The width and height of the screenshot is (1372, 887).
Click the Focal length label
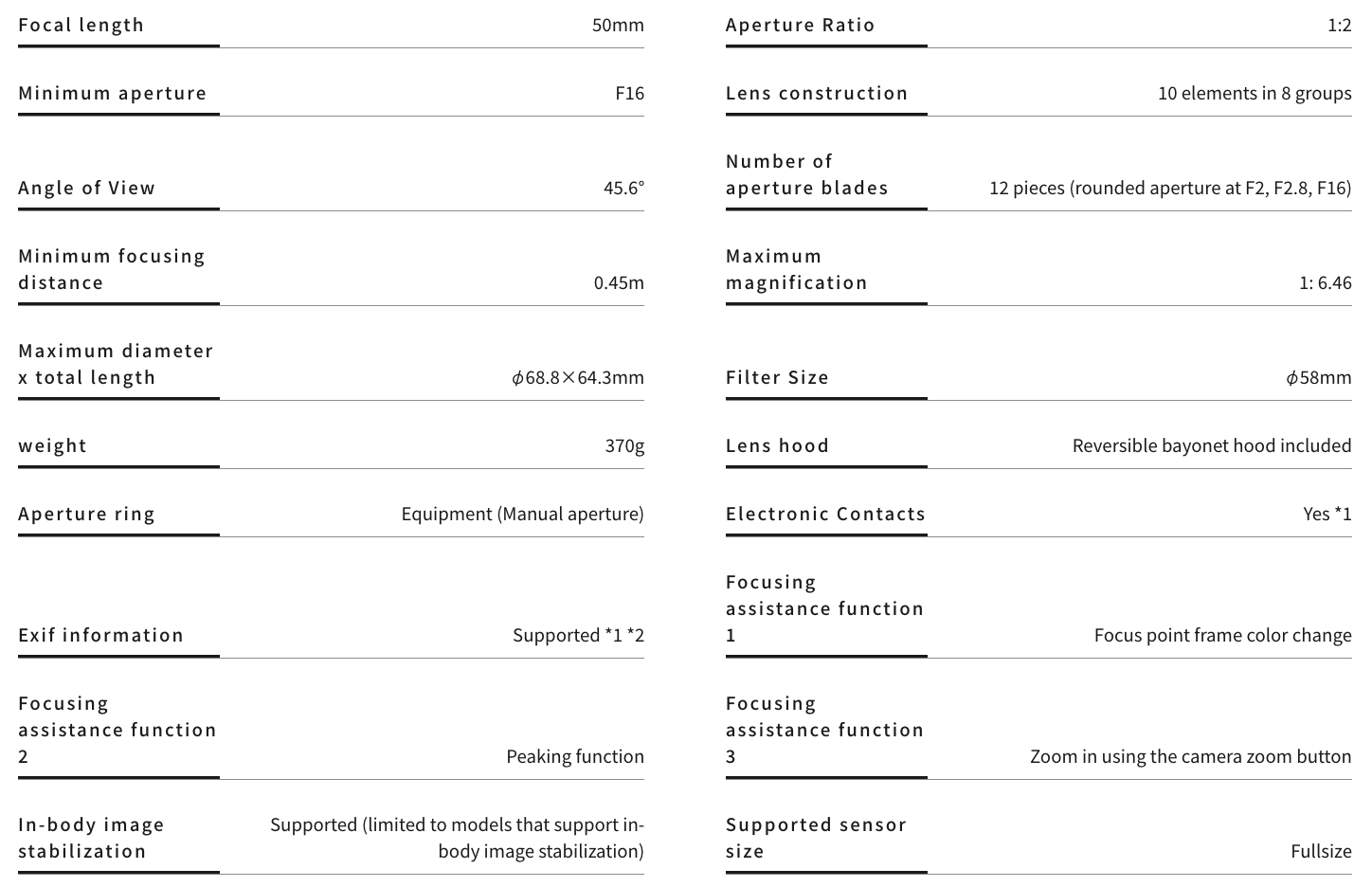[x=81, y=25]
